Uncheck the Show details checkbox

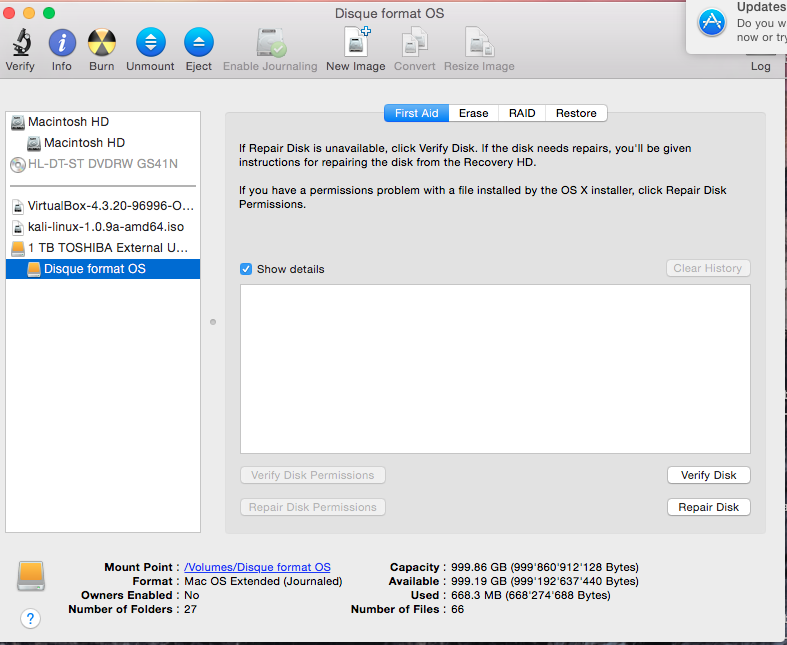coord(246,269)
